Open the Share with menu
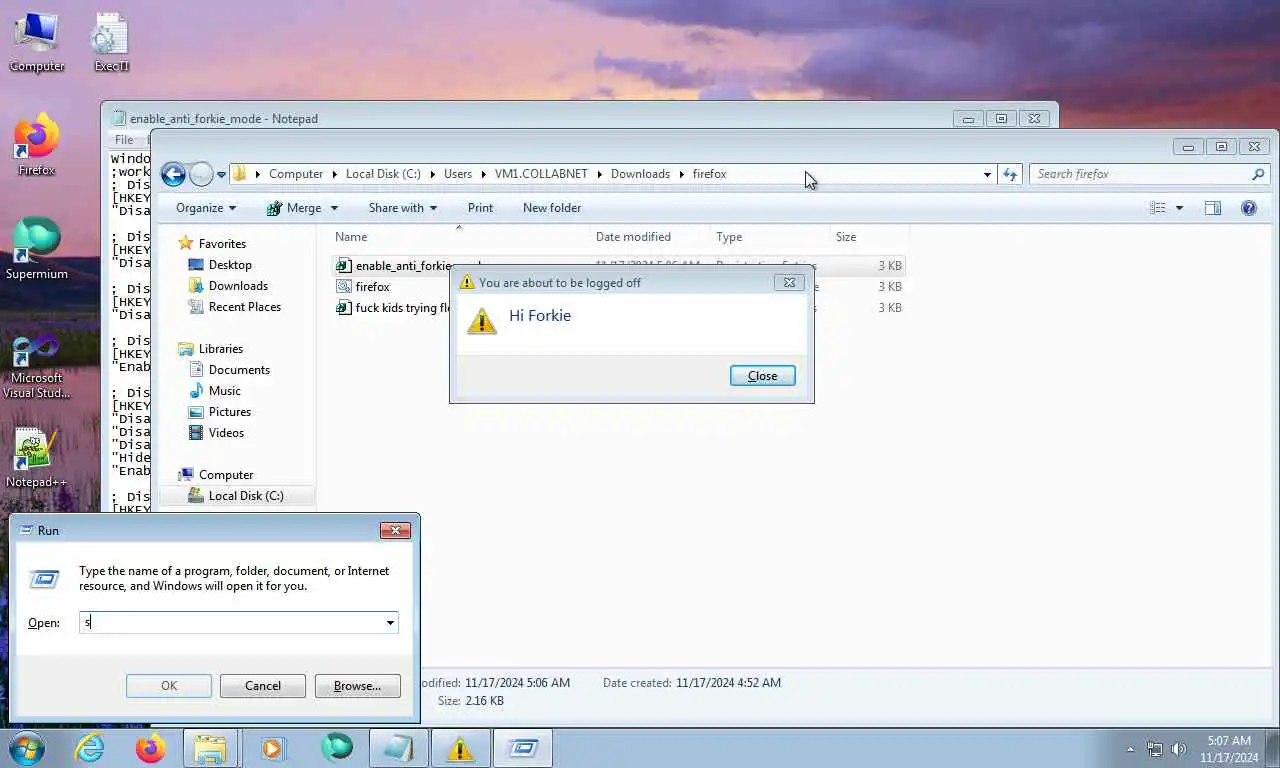1280x768 pixels. coord(403,208)
